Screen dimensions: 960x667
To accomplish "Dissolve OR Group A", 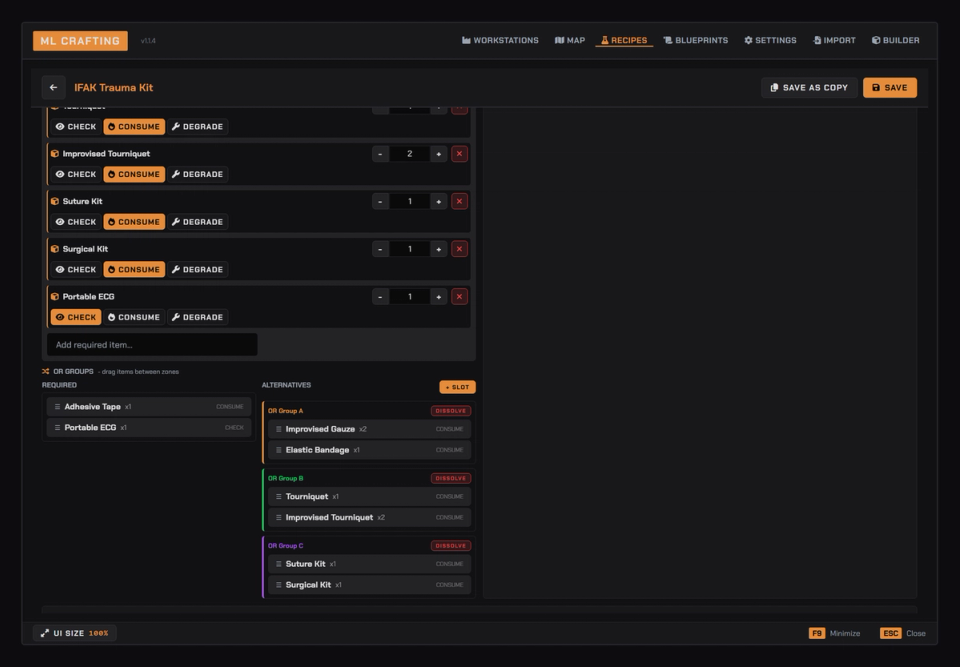I will (x=451, y=411).
